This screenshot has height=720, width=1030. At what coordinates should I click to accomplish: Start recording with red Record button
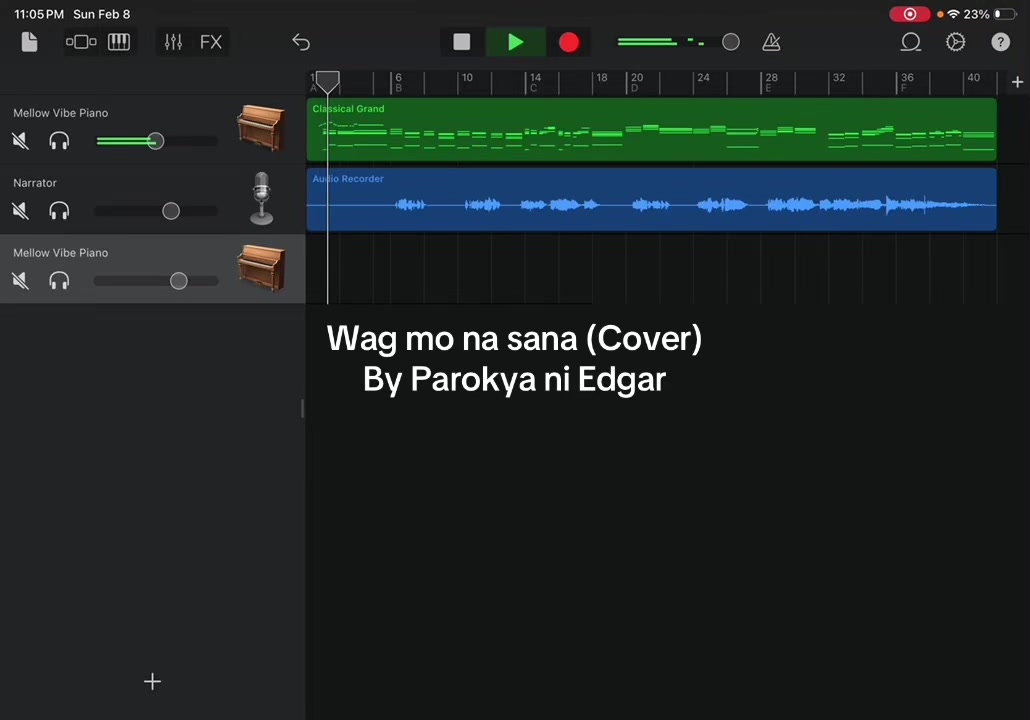(x=569, y=42)
